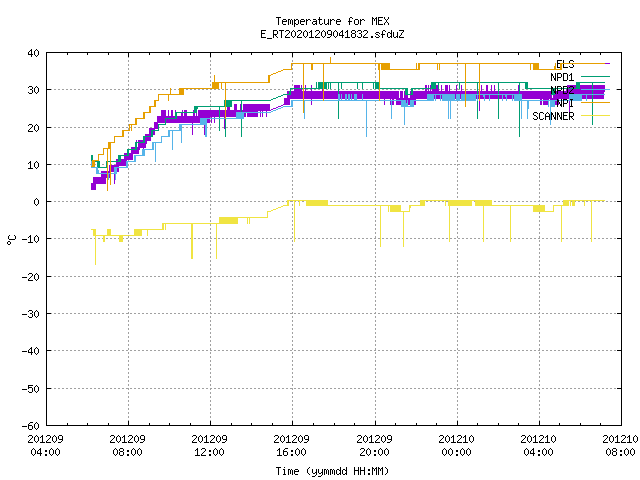Click the x-axis tick label 201210 08:00
The width and height of the screenshot is (640, 480).
click(x=620, y=445)
